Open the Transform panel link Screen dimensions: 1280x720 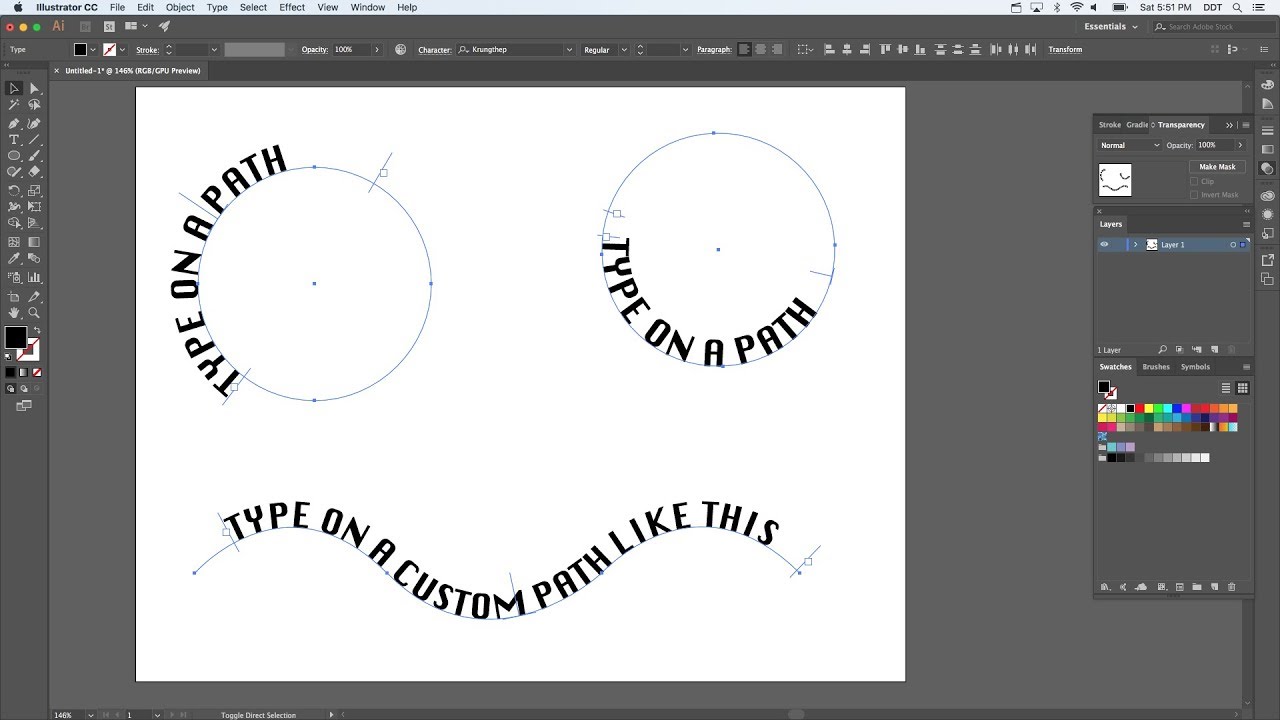point(1065,49)
